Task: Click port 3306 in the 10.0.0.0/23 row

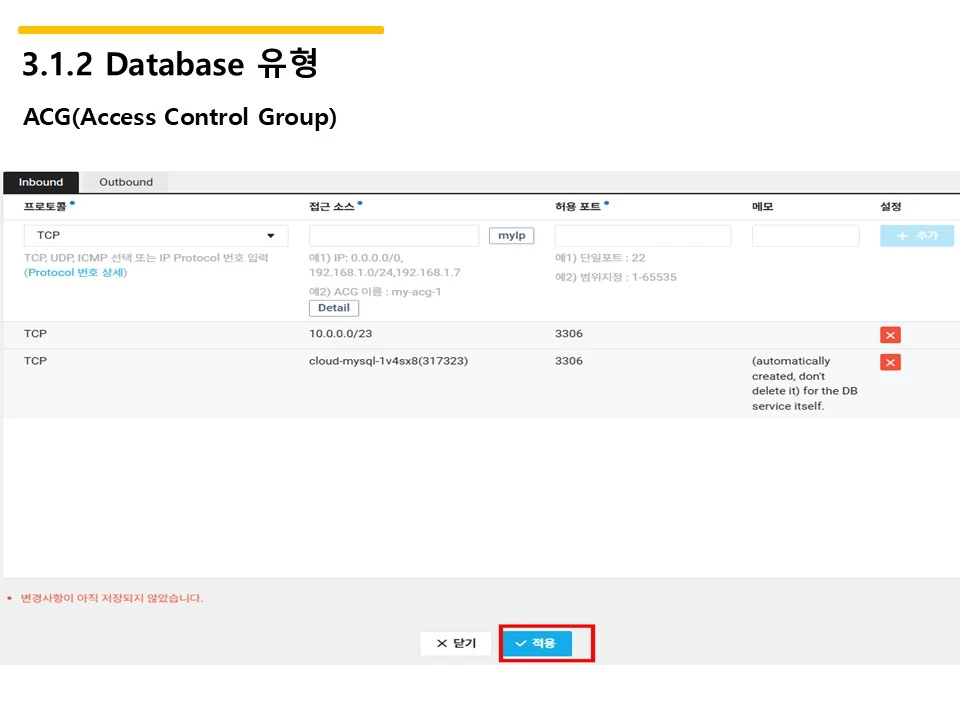Action: [x=569, y=334]
